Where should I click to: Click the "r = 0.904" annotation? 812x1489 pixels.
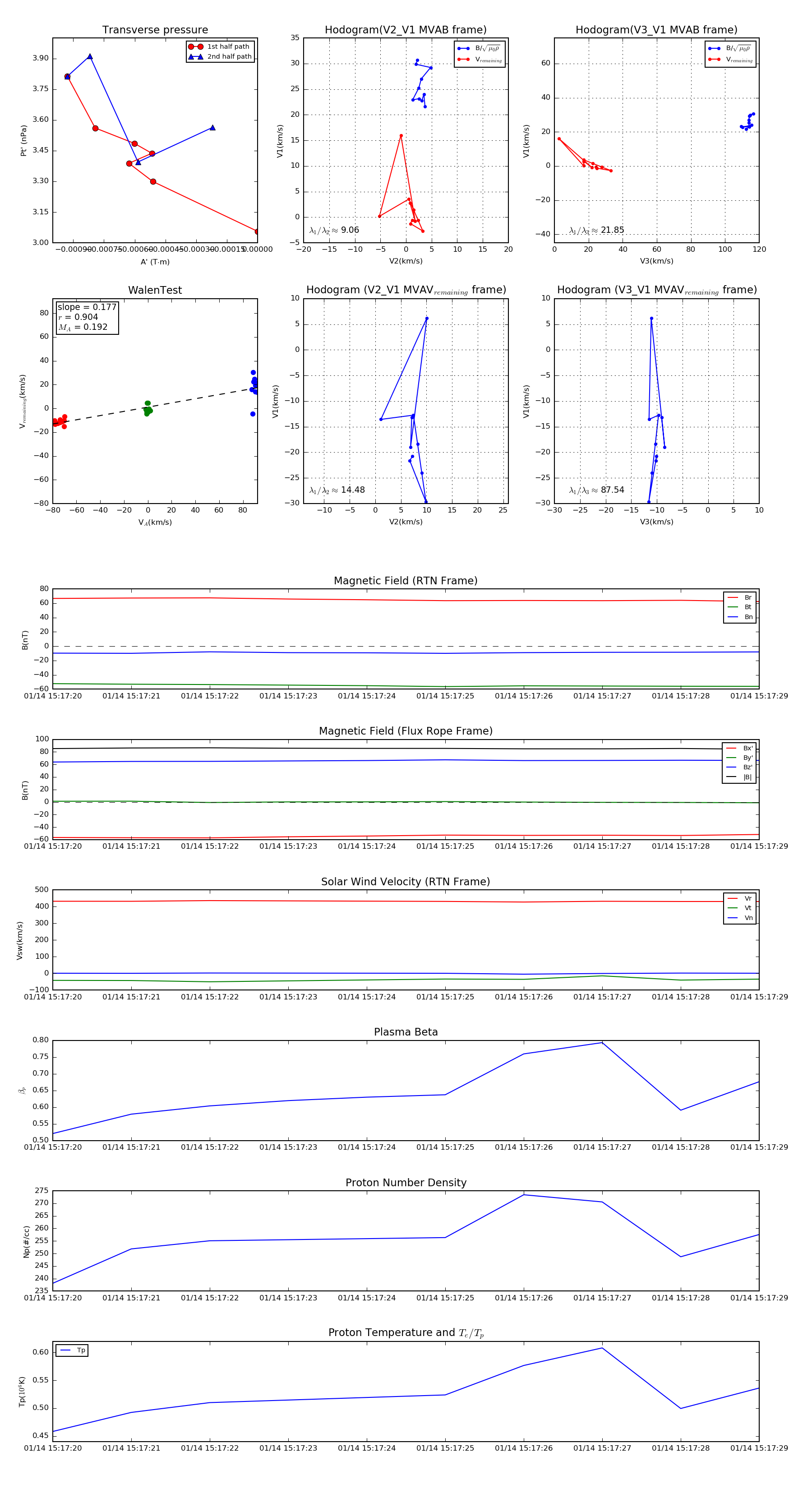pyautogui.click(x=78, y=317)
